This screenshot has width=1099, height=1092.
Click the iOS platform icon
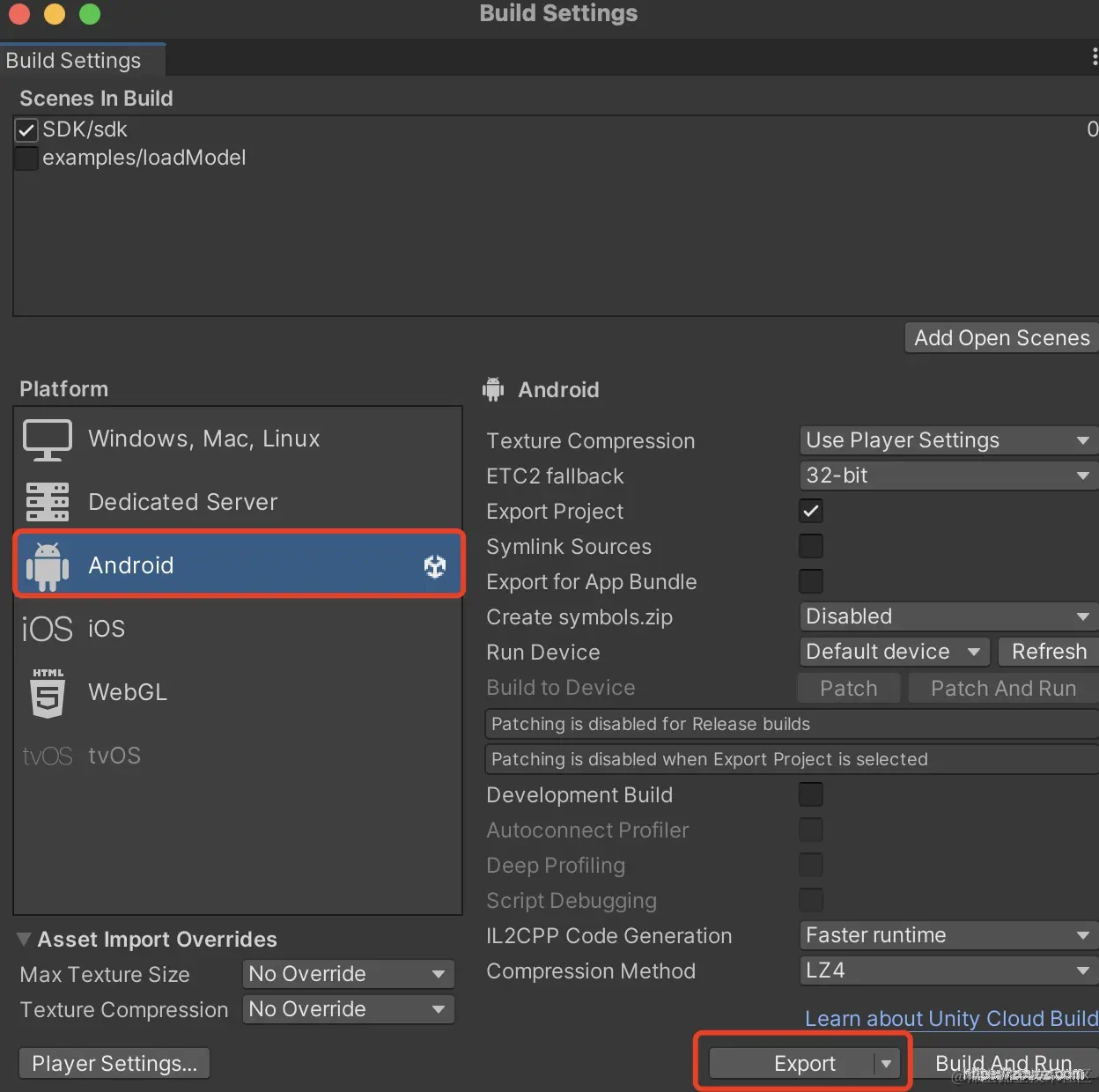point(47,629)
